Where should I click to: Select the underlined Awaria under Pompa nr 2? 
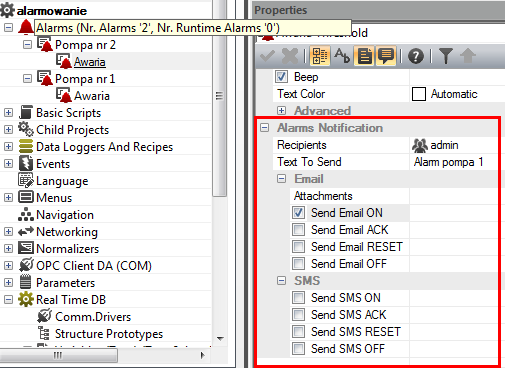(x=90, y=62)
